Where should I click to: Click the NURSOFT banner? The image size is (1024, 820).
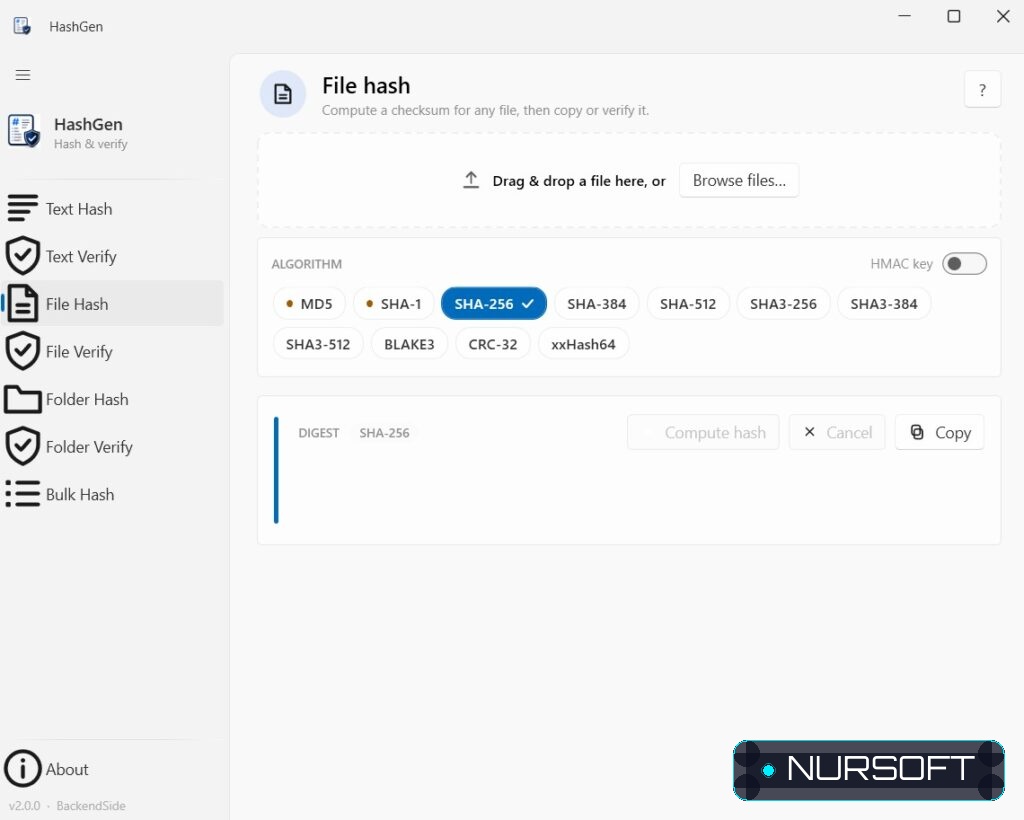coord(869,770)
